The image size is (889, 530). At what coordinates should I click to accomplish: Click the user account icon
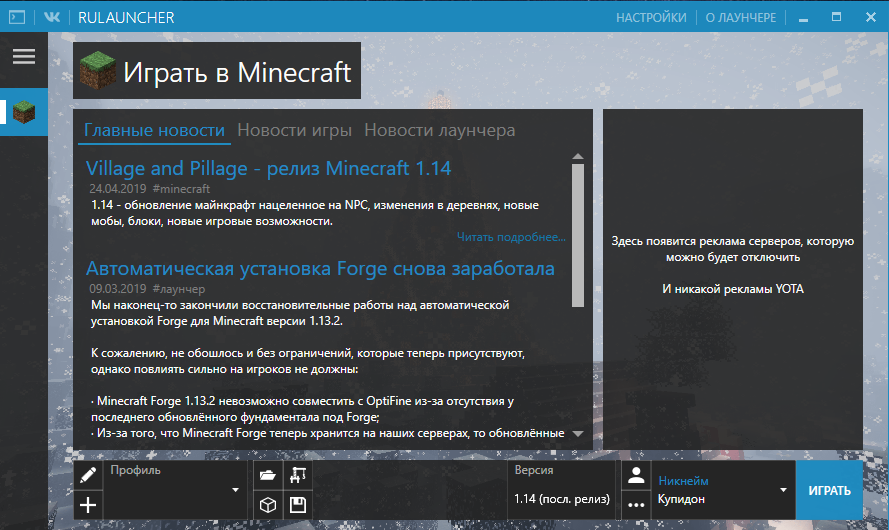pos(636,474)
